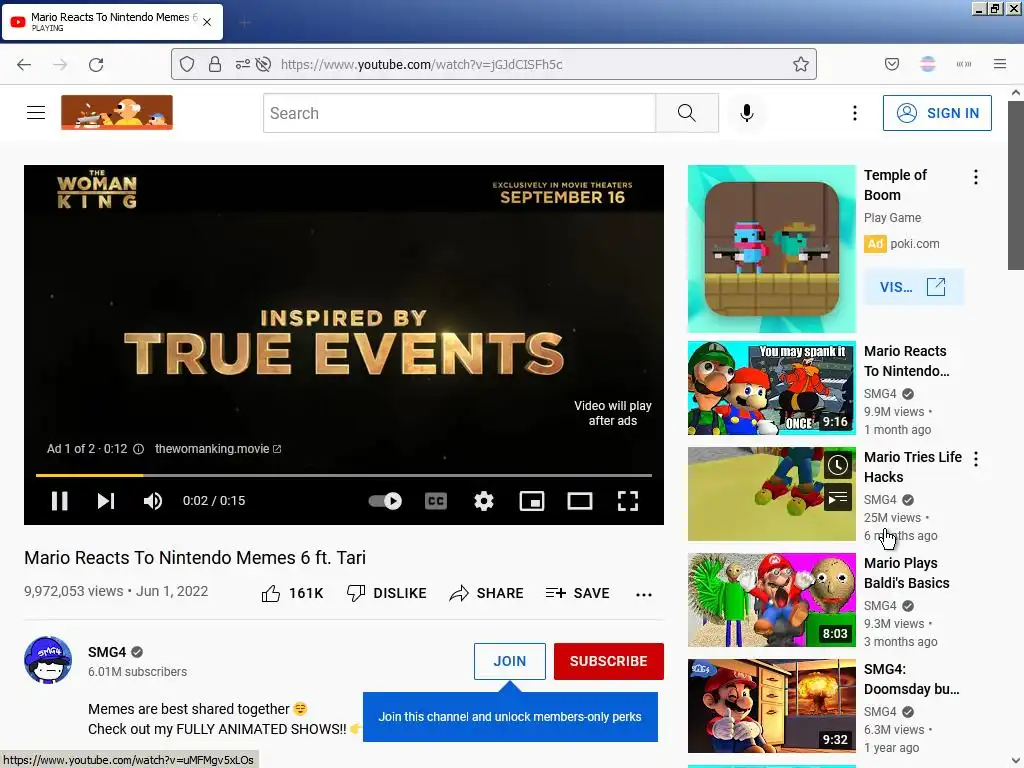This screenshot has height=768, width=1024.
Task: Subscribe to SMG4 channel
Action: click(x=609, y=661)
